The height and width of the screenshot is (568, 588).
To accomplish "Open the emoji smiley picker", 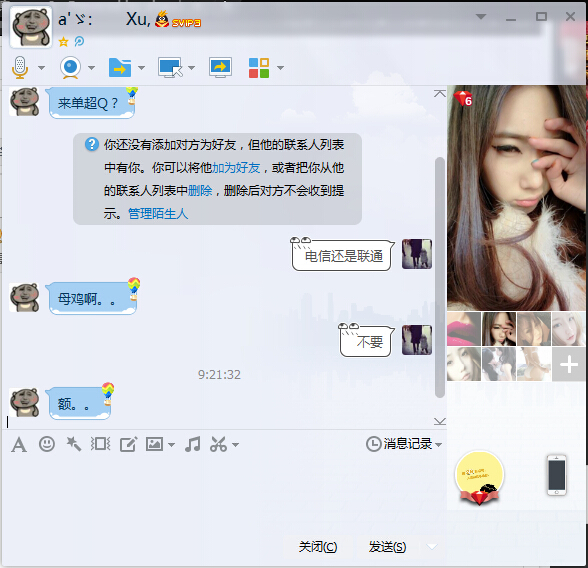I will [47, 444].
